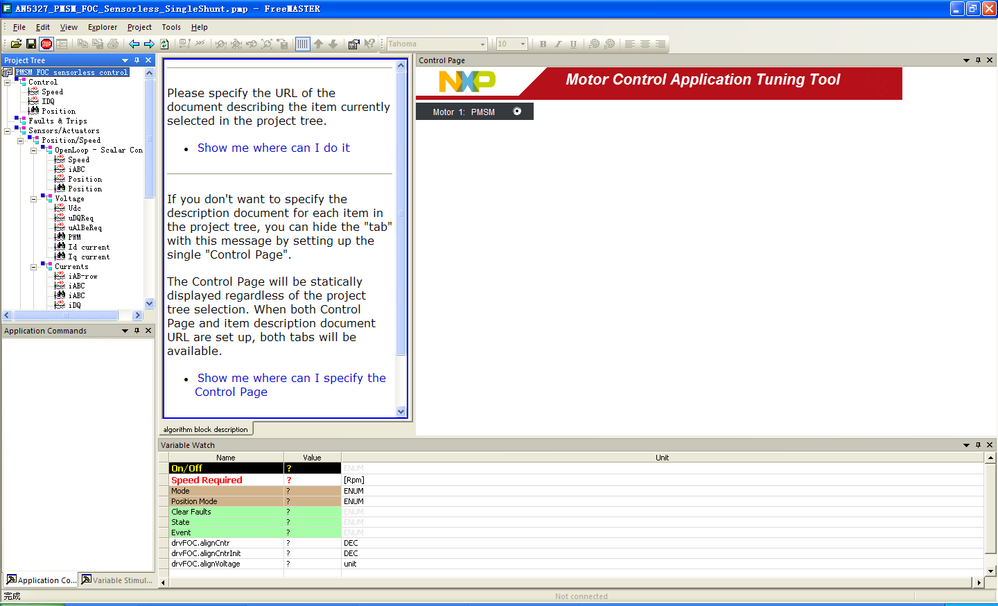Open the Help menu
998x606 pixels.
click(x=200, y=27)
